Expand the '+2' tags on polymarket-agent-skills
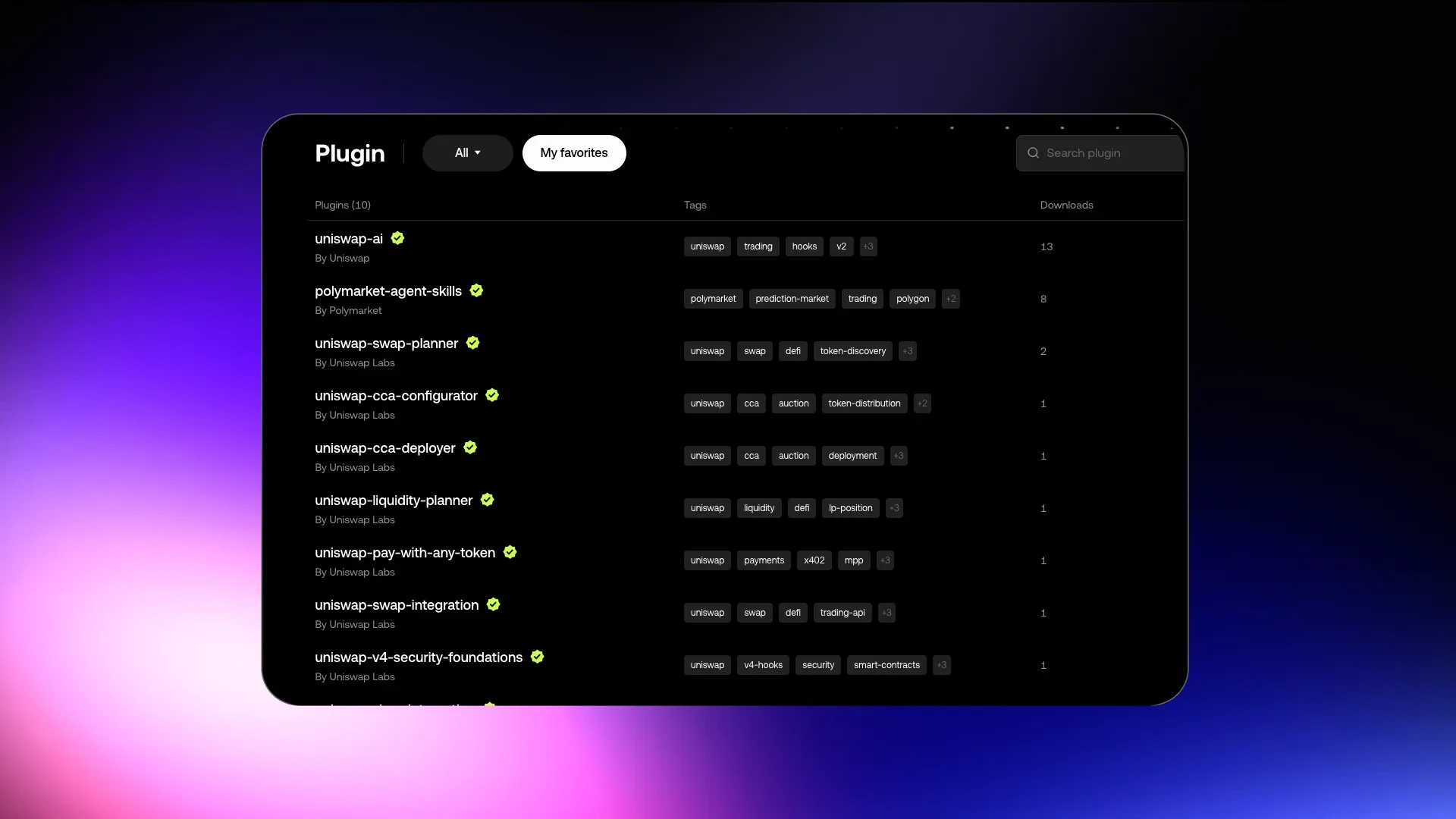The width and height of the screenshot is (1456, 819). pyautogui.click(x=950, y=298)
